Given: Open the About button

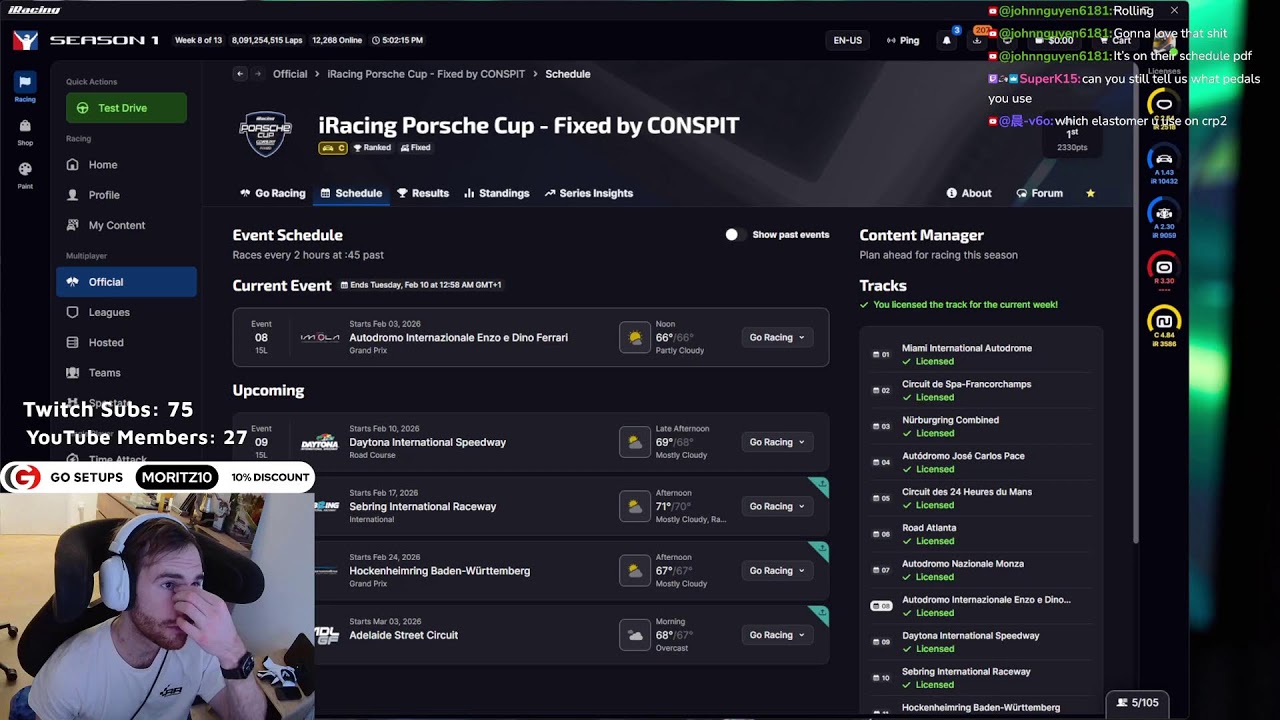Looking at the screenshot, I should [x=969, y=193].
